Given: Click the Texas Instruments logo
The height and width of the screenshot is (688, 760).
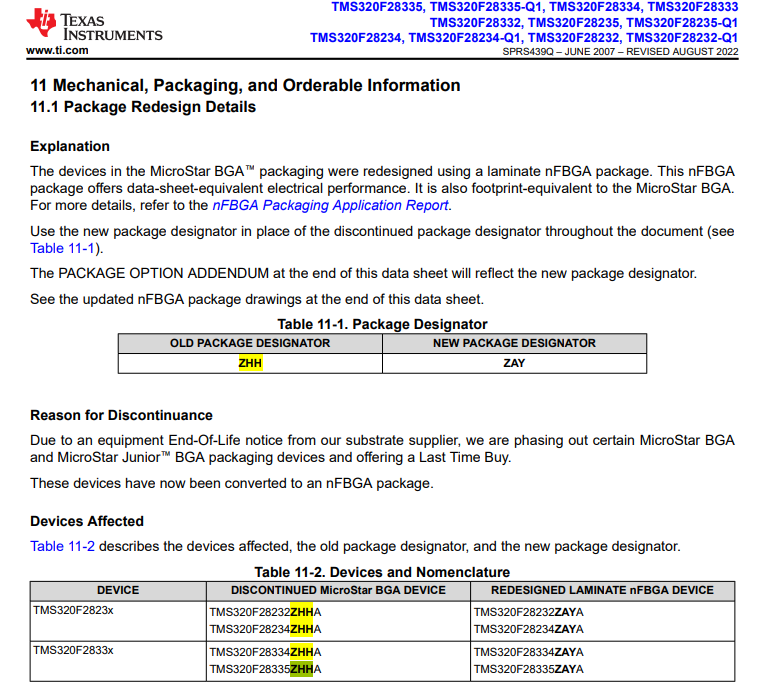Looking at the screenshot, I should 95,24.
